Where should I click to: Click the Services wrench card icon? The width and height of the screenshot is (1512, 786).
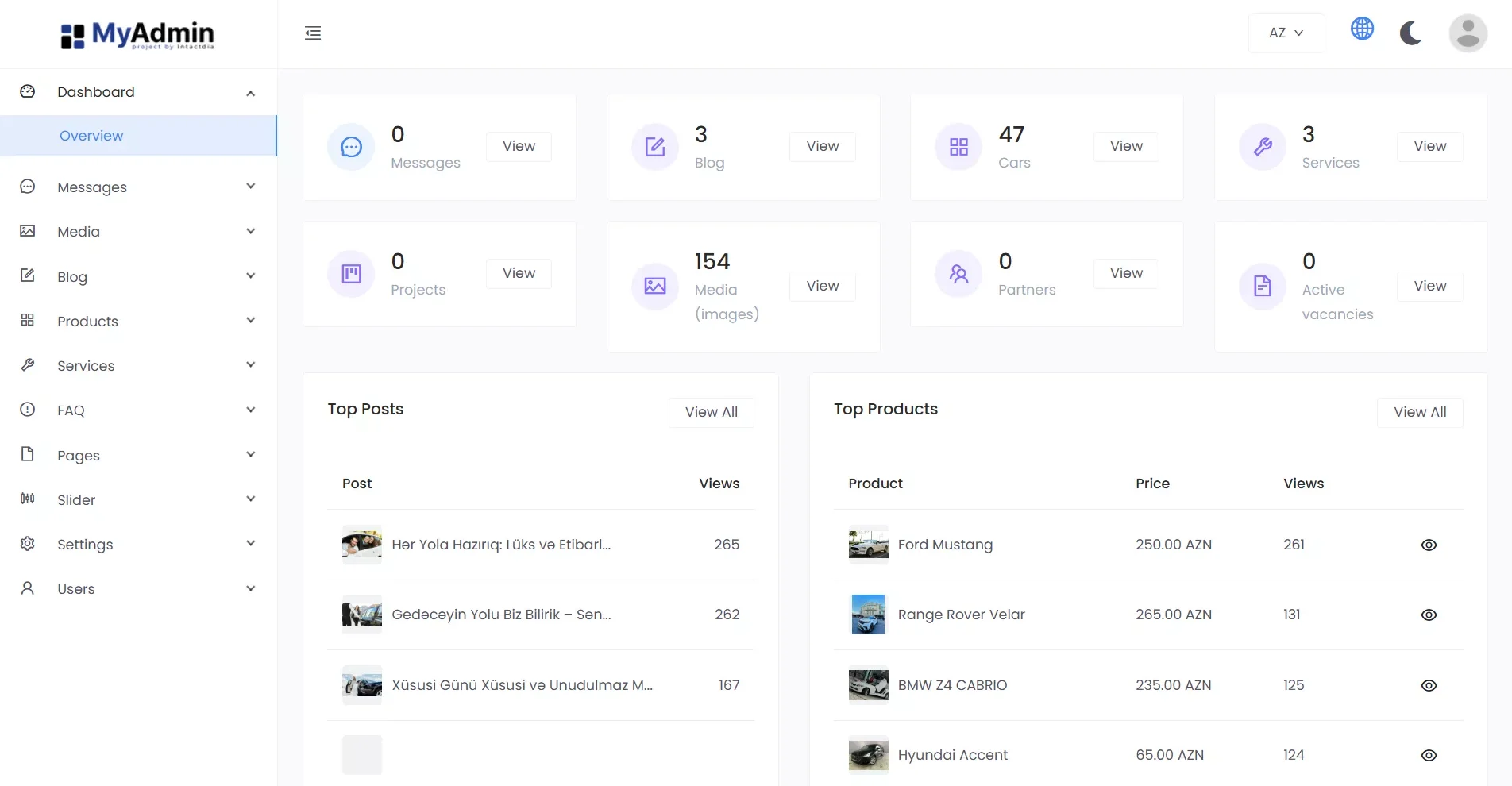click(1262, 147)
